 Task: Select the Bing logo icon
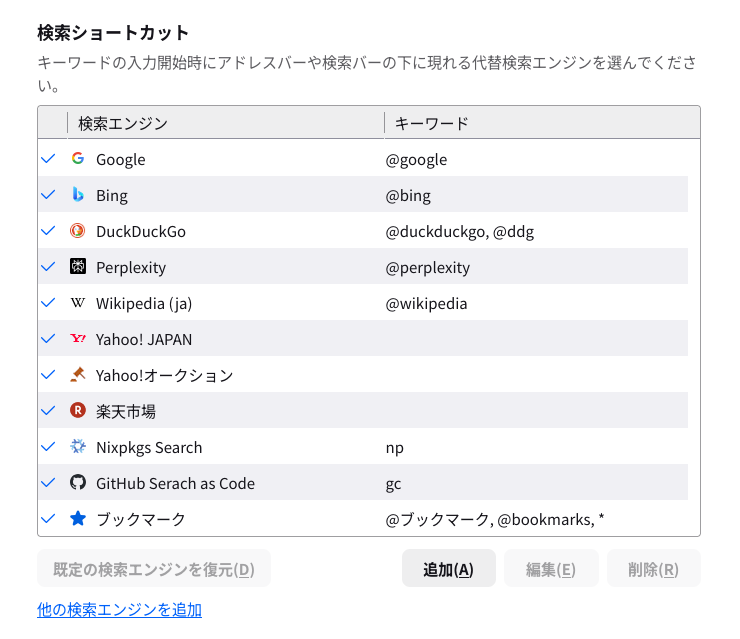[78, 194]
